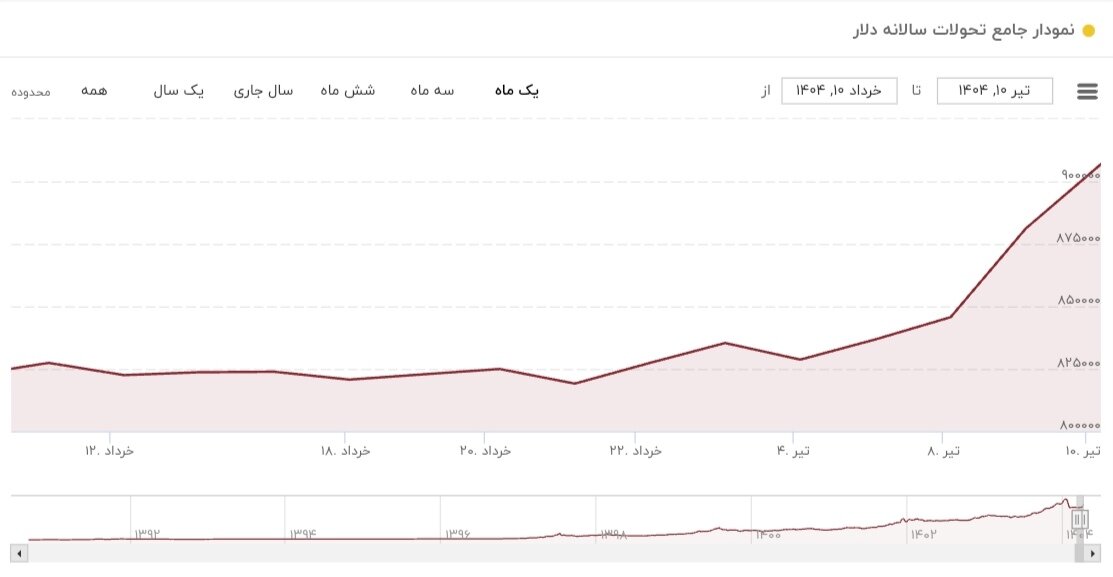Select the یک ماه range
Viewport: 1113px width, 577px height.
coord(516,91)
